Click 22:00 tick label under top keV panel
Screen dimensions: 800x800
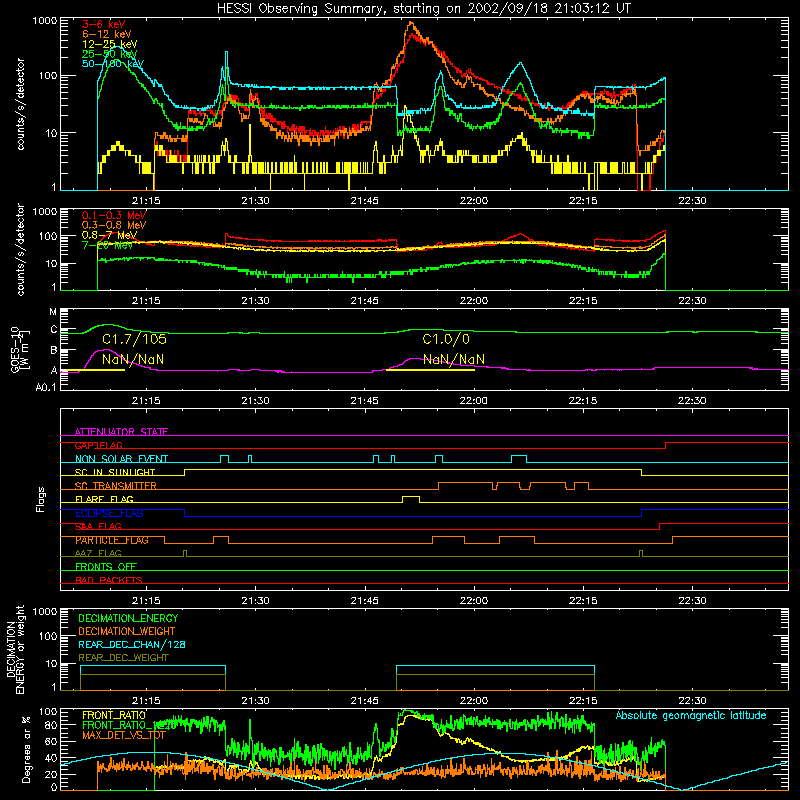(473, 201)
